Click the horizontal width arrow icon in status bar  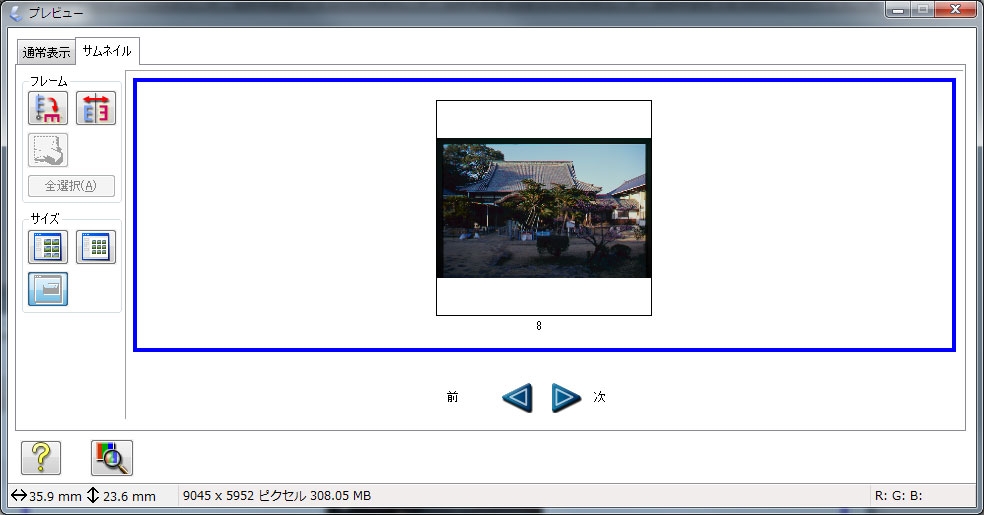pyautogui.click(x=19, y=496)
